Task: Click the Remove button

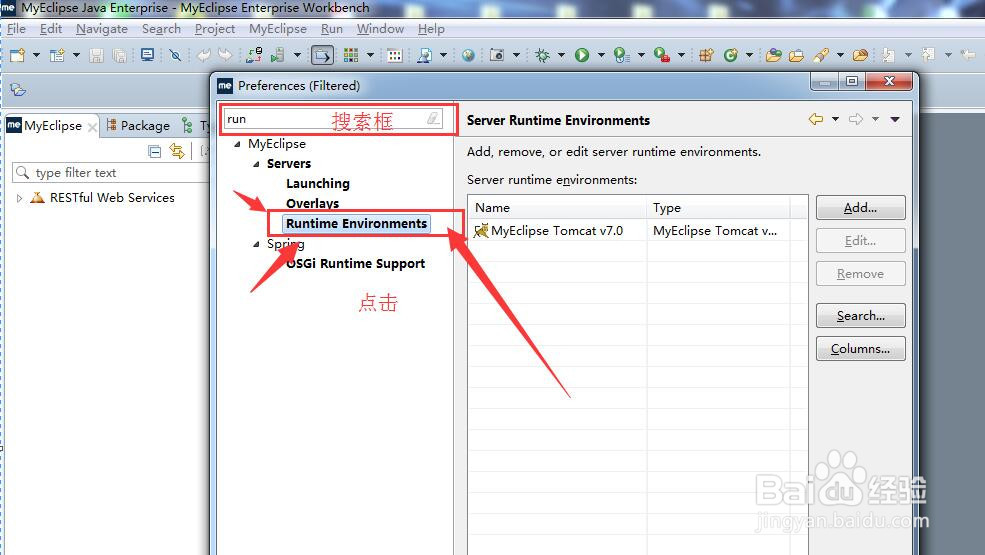Action: coord(861,274)
